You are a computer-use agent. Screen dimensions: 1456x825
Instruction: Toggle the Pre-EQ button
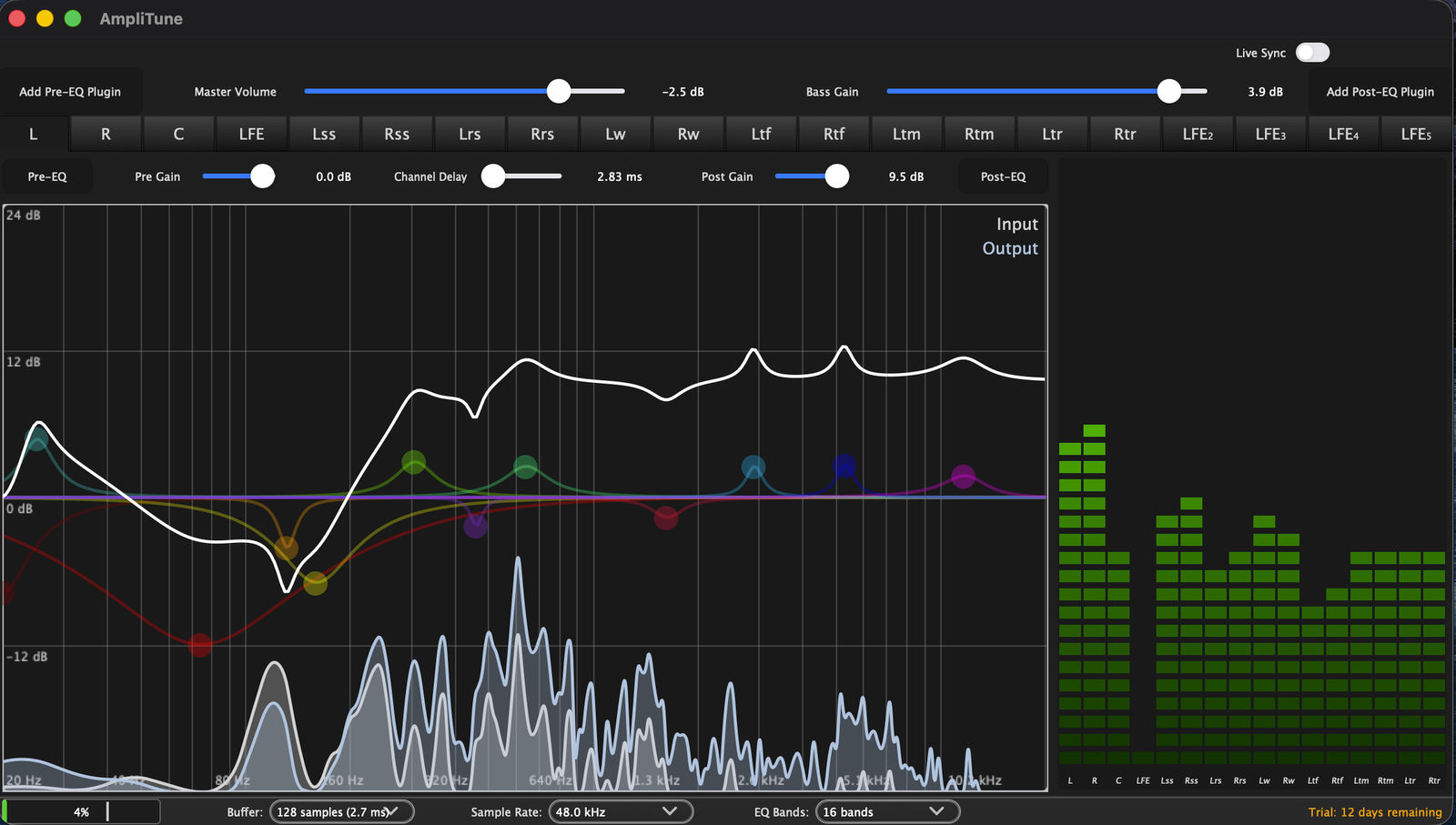(x=47, y=176)
